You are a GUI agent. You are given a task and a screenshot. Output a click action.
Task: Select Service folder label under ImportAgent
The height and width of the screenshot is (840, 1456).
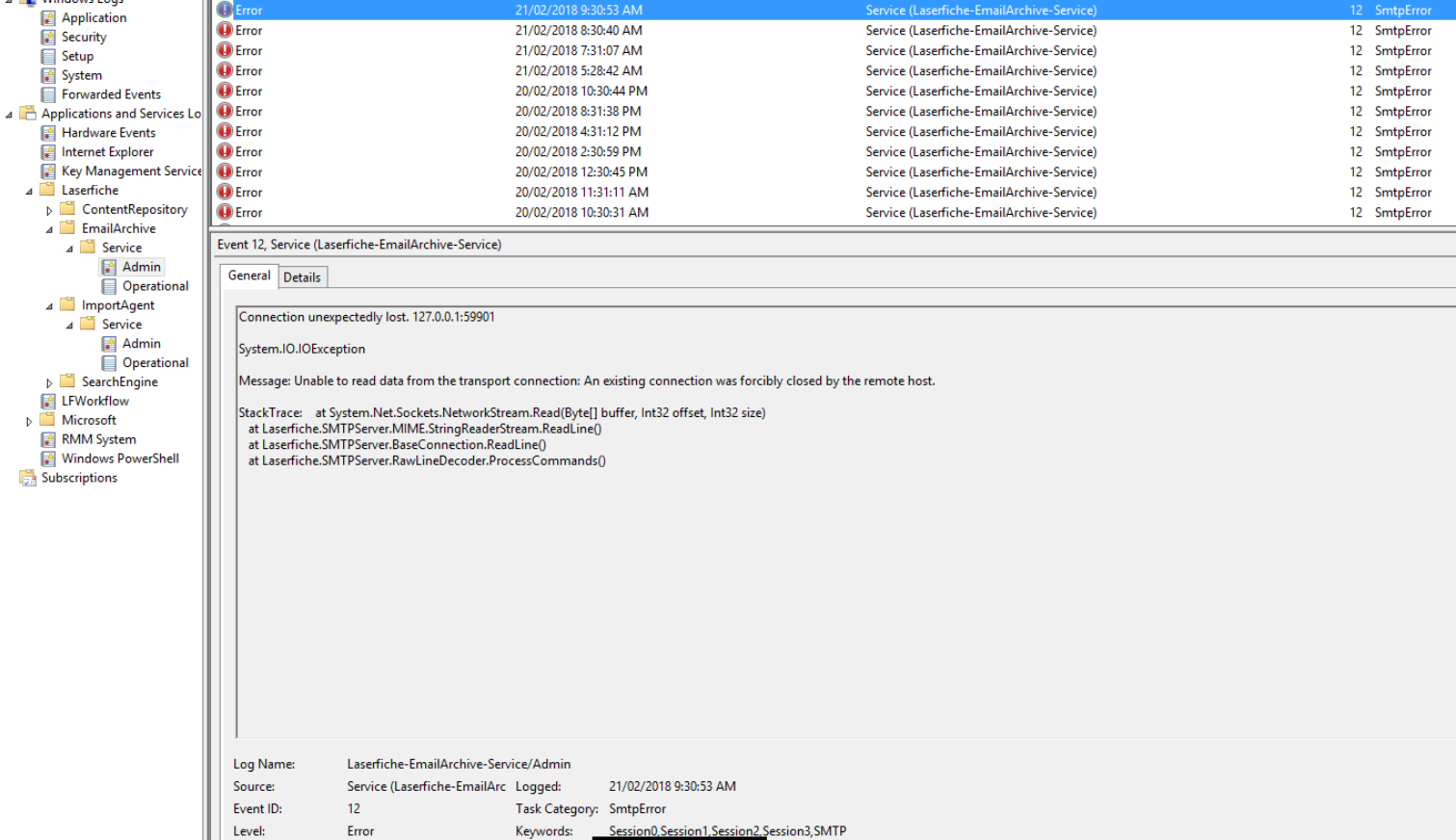122,325
